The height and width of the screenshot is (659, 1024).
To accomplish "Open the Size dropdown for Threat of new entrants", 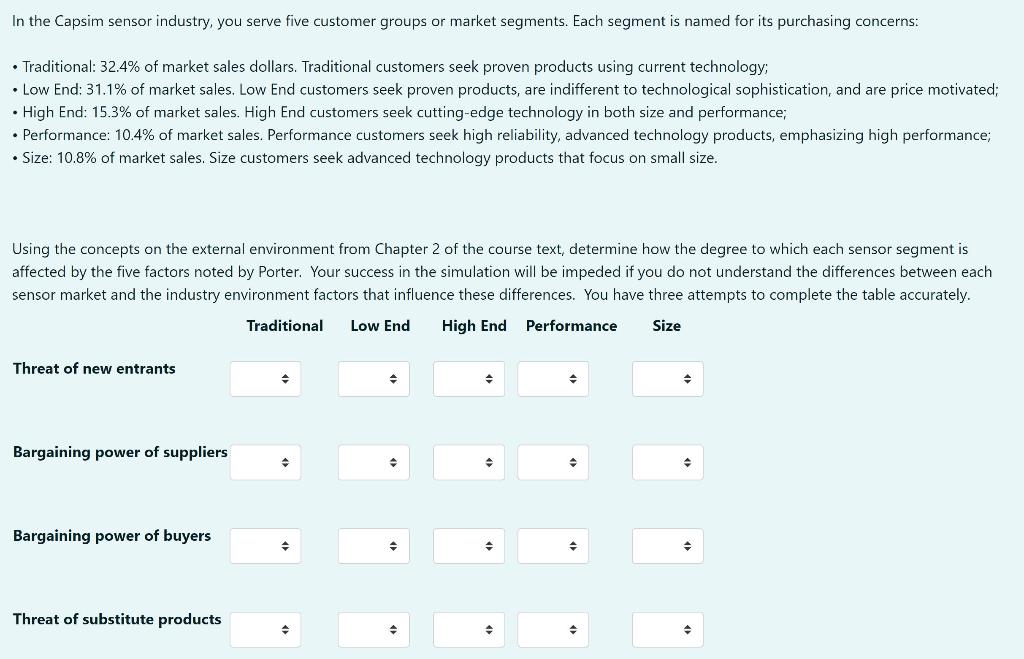I will pyautogui.click(x=667, y=378).
